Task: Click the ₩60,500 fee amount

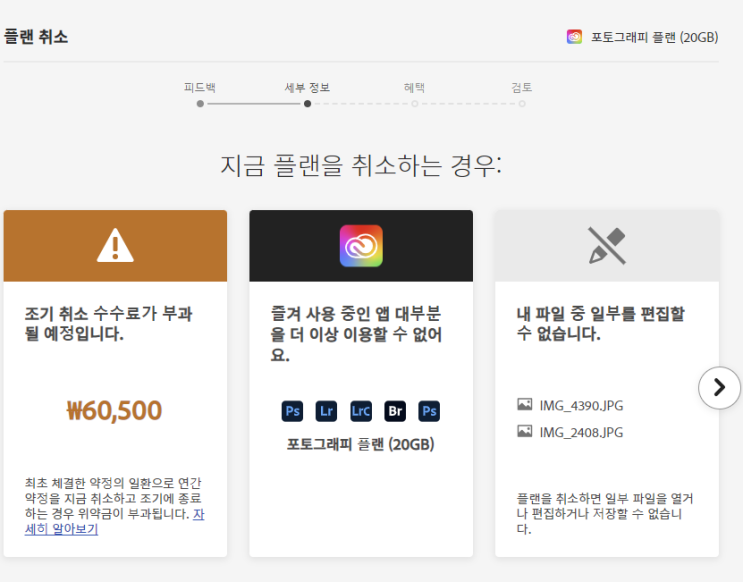Action: pos(114,410)
